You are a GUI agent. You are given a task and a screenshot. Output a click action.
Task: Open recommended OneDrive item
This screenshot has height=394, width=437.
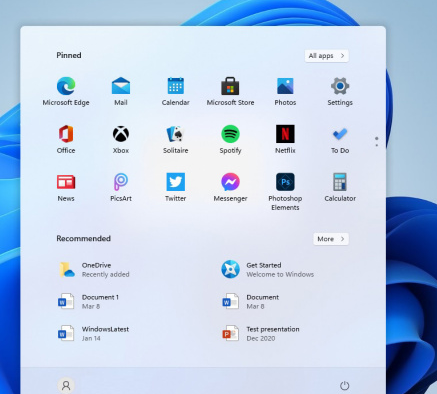tap(94, 270)
